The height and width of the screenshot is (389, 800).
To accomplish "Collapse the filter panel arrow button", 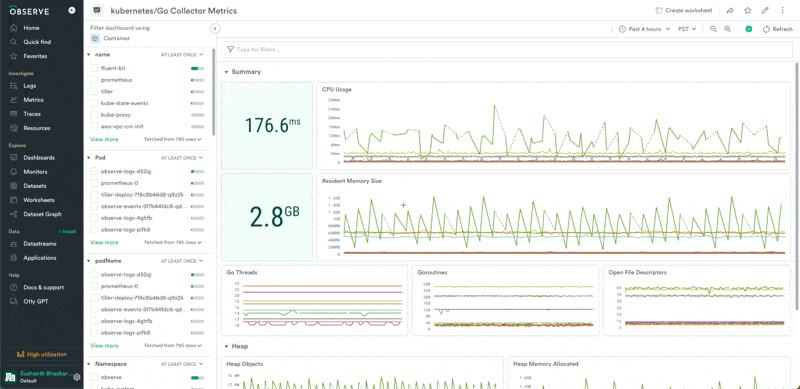I will point(215,29).
